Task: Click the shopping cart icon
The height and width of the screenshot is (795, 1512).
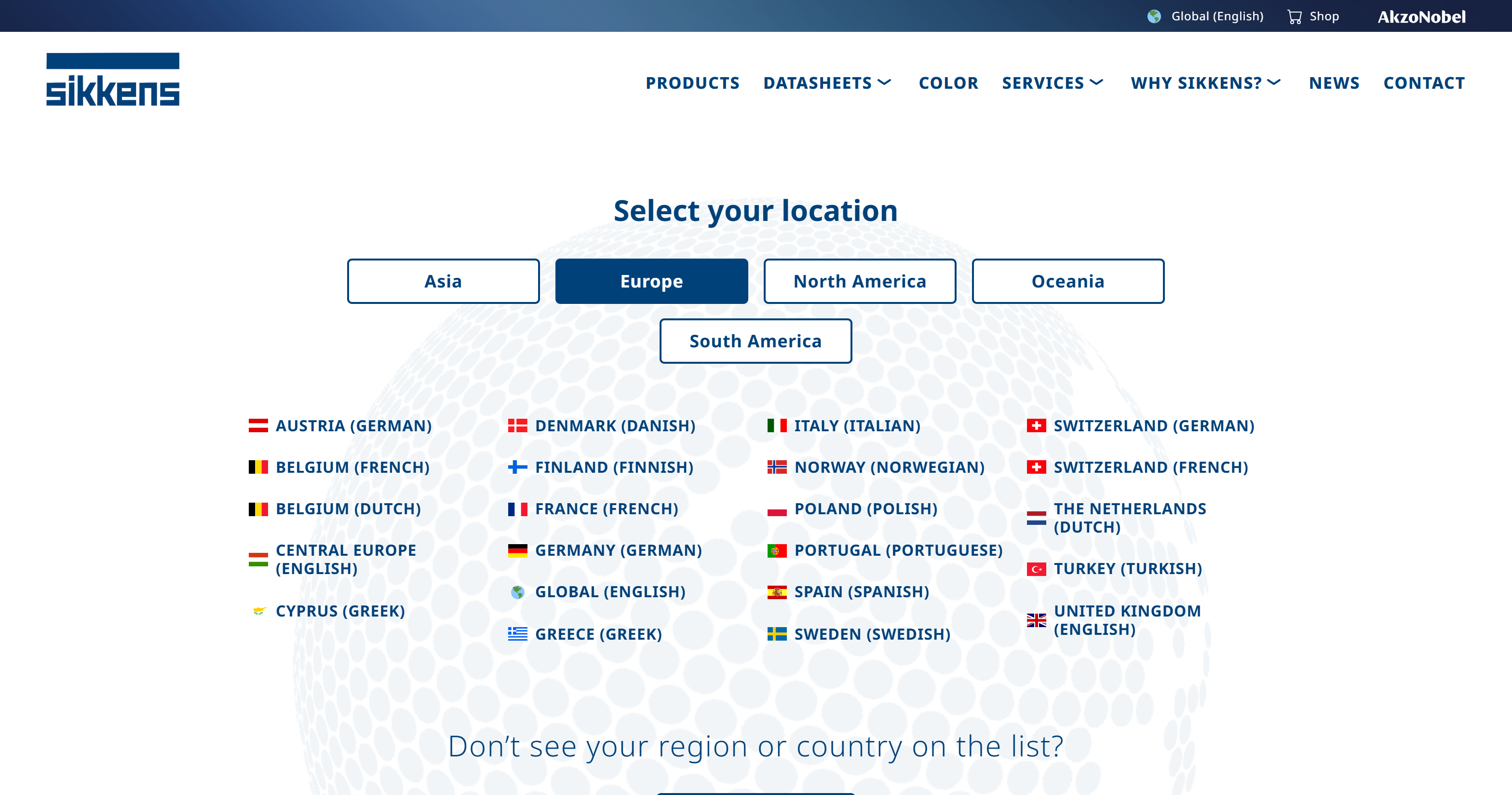Action: click(x=1294, y=16)
